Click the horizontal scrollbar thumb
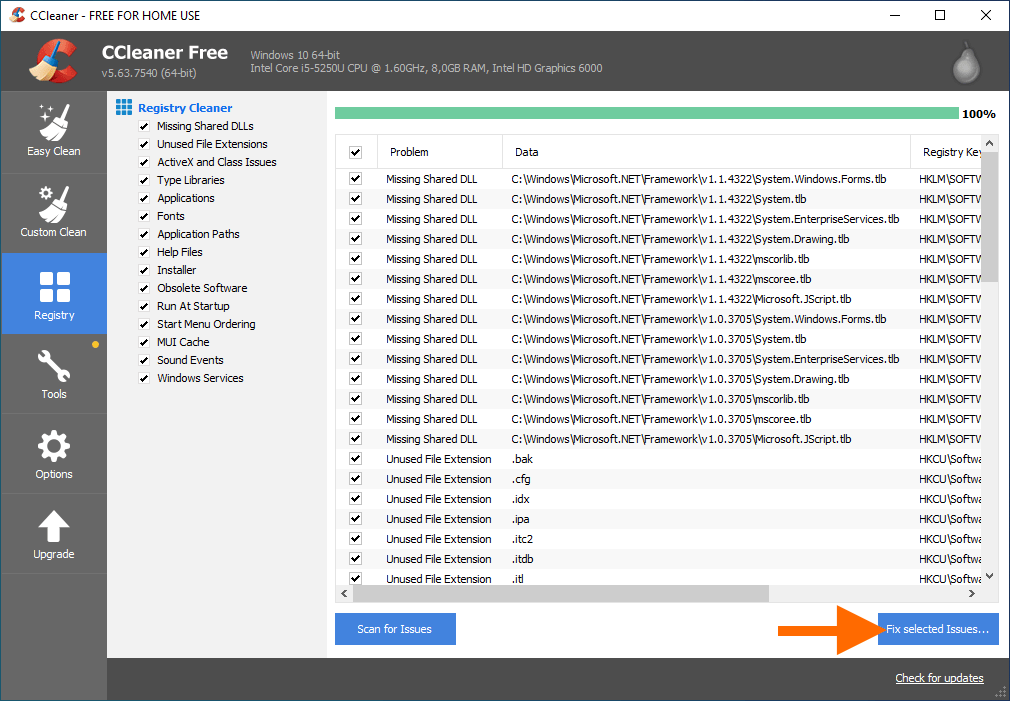Image resolution: width=1010 pixels, height=701 pixels. point(561,593)
